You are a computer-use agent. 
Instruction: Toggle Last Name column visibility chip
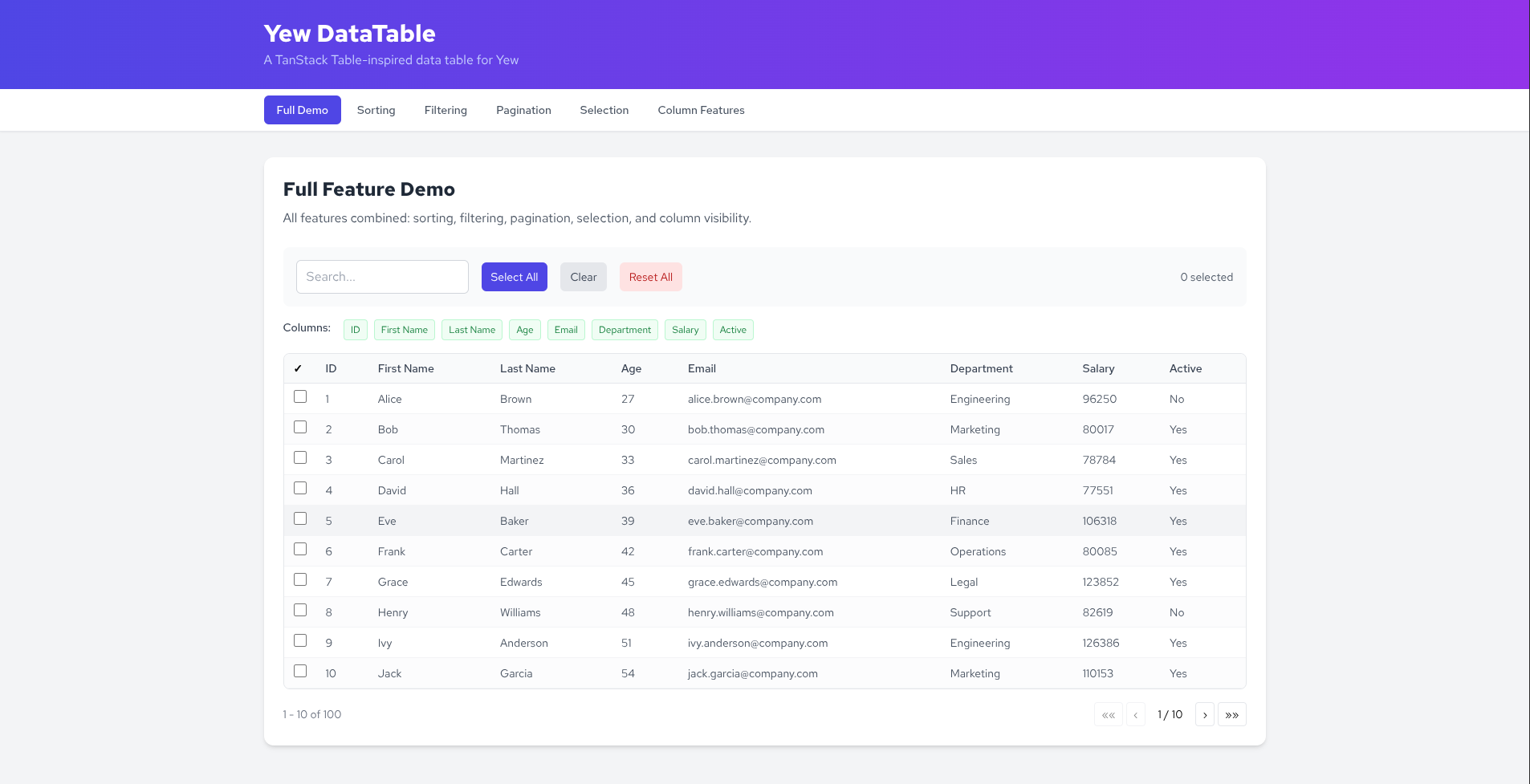pyautogui.click(x=472, y=330)
